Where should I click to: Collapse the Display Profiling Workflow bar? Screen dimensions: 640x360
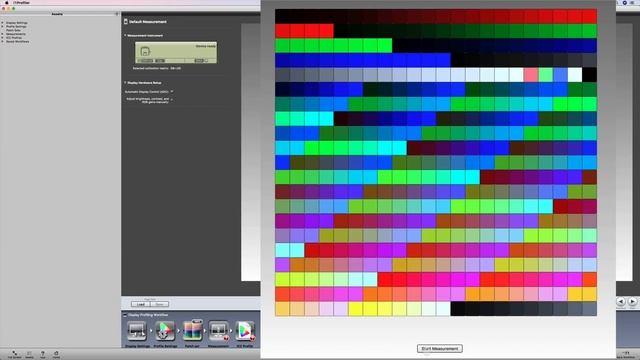coord(125,315)
